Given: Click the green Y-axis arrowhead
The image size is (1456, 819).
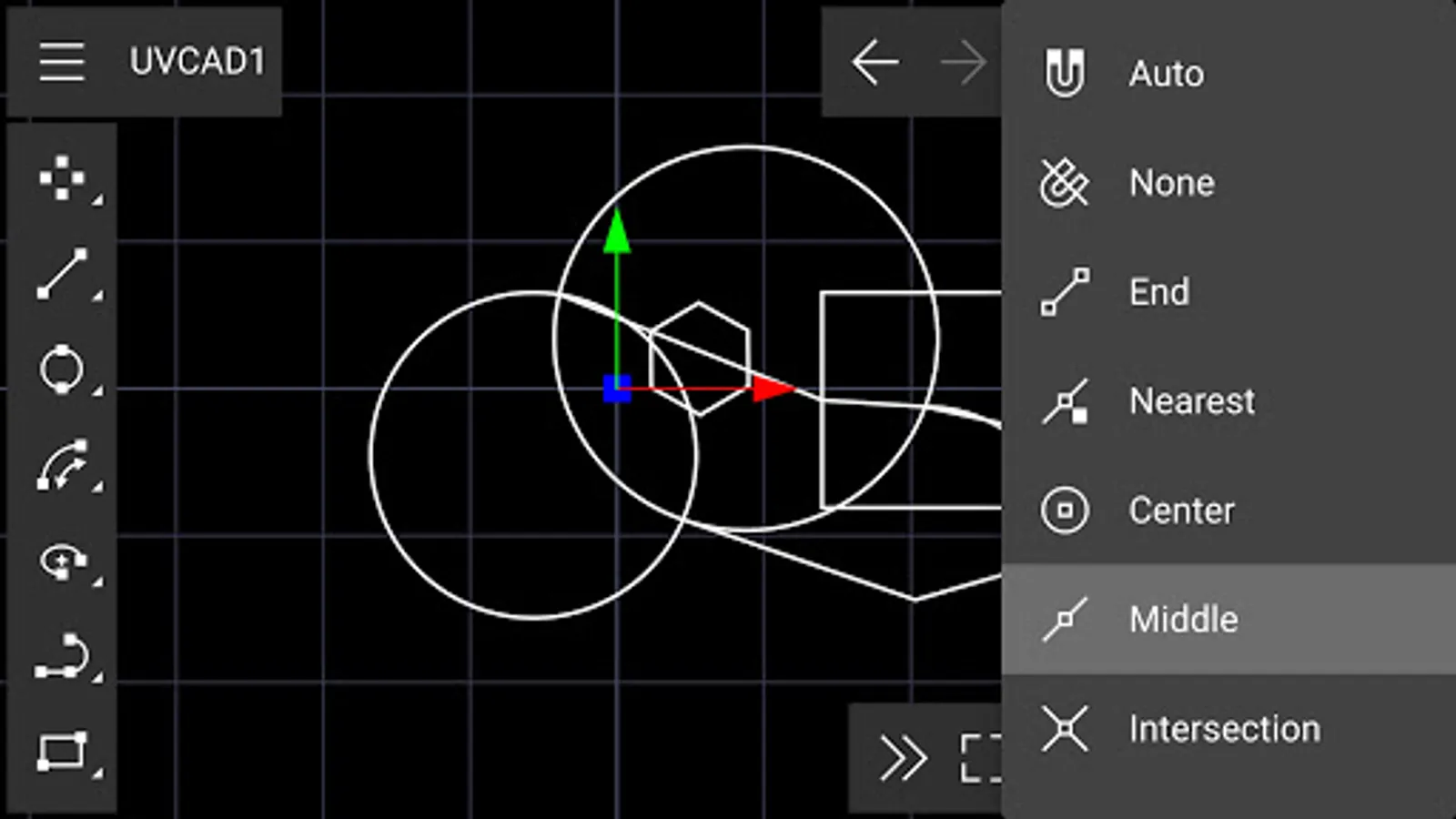Looking at the screenshot, I should 617,230.
